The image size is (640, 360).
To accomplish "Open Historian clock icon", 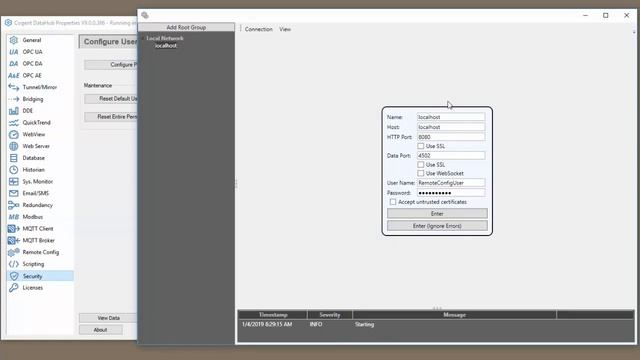I will click(13, 169).
